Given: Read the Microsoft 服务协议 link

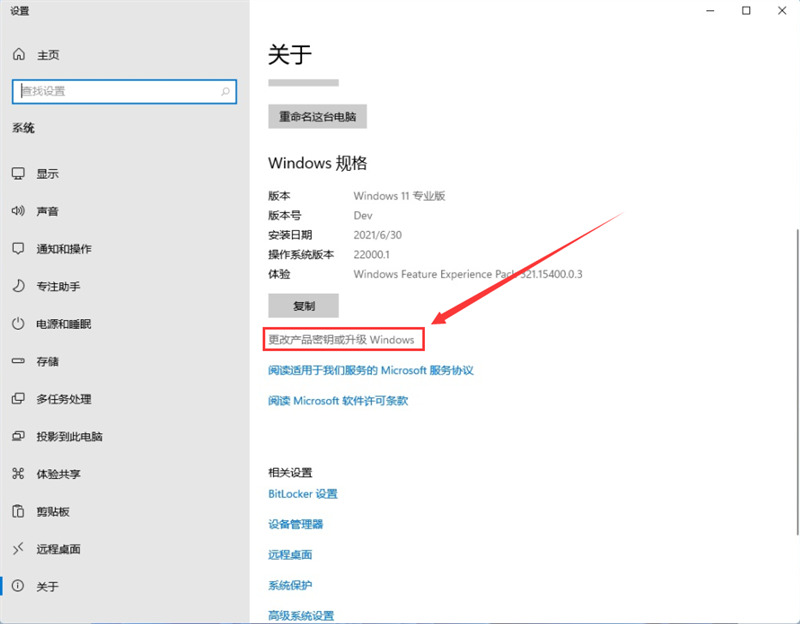Looking at the screenshot, I should (x=370, y=370).
